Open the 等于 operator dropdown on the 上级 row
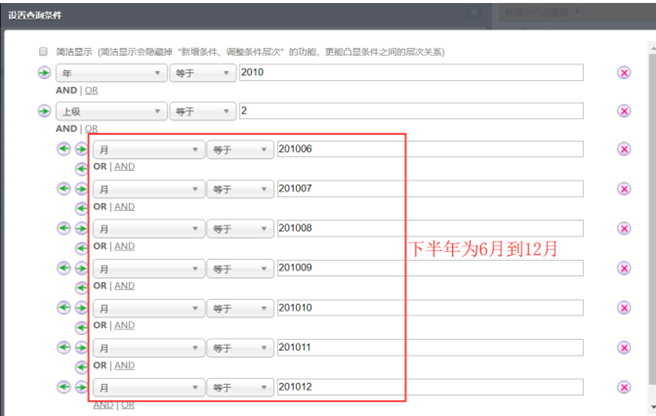Screen dimensions: 656x416 click(x=202, y=111)
